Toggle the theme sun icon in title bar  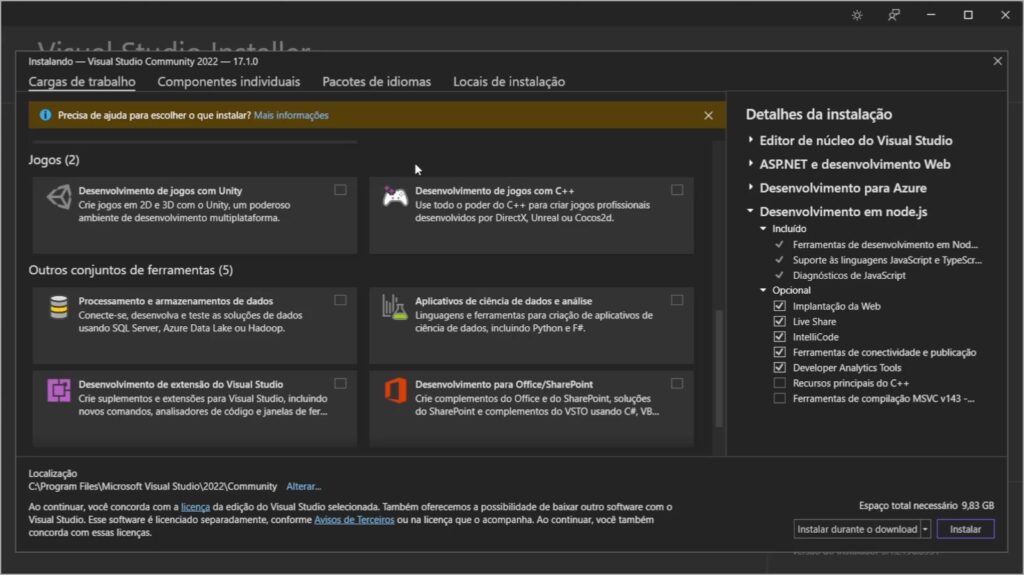click(x=857, y=15)
